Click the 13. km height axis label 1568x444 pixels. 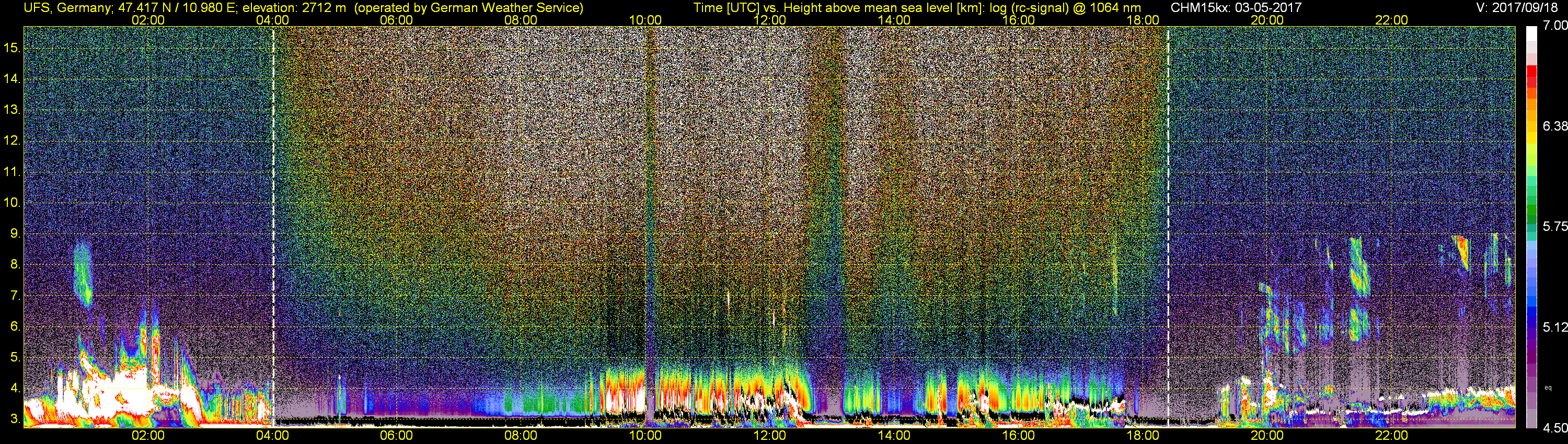[12, 110]
